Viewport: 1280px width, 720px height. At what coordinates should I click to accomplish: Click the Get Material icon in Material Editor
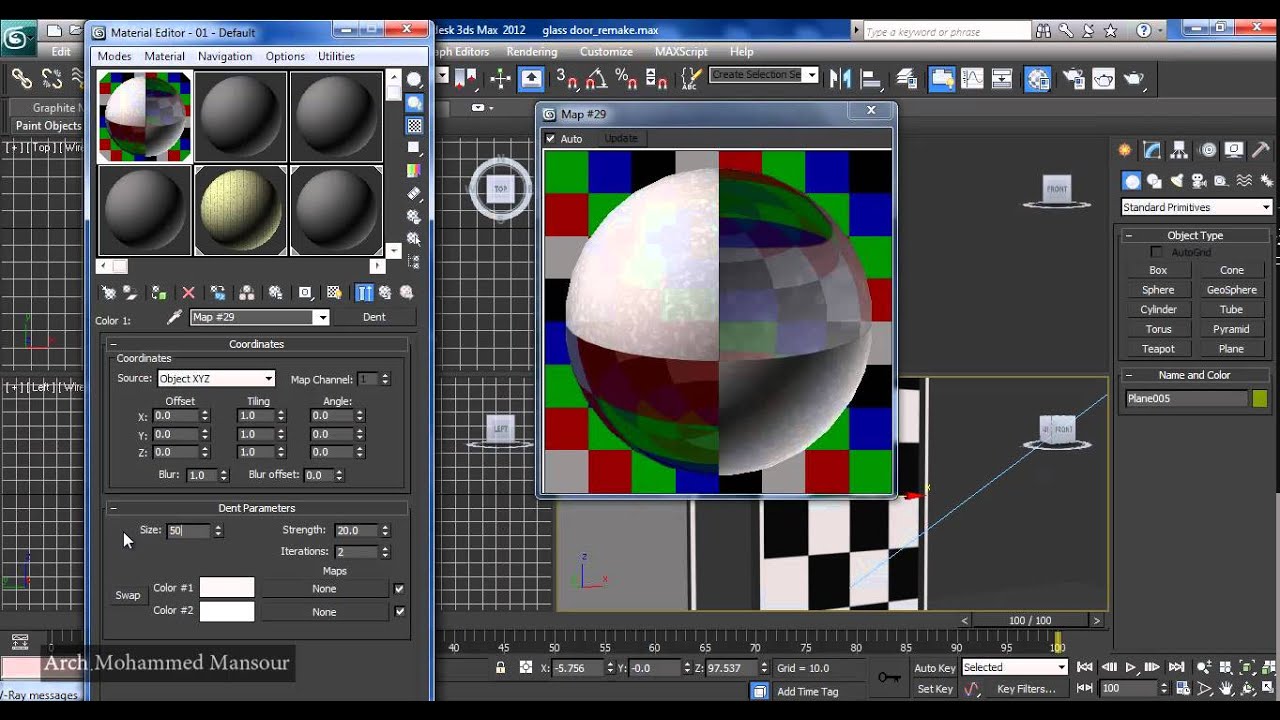point(109,293)
